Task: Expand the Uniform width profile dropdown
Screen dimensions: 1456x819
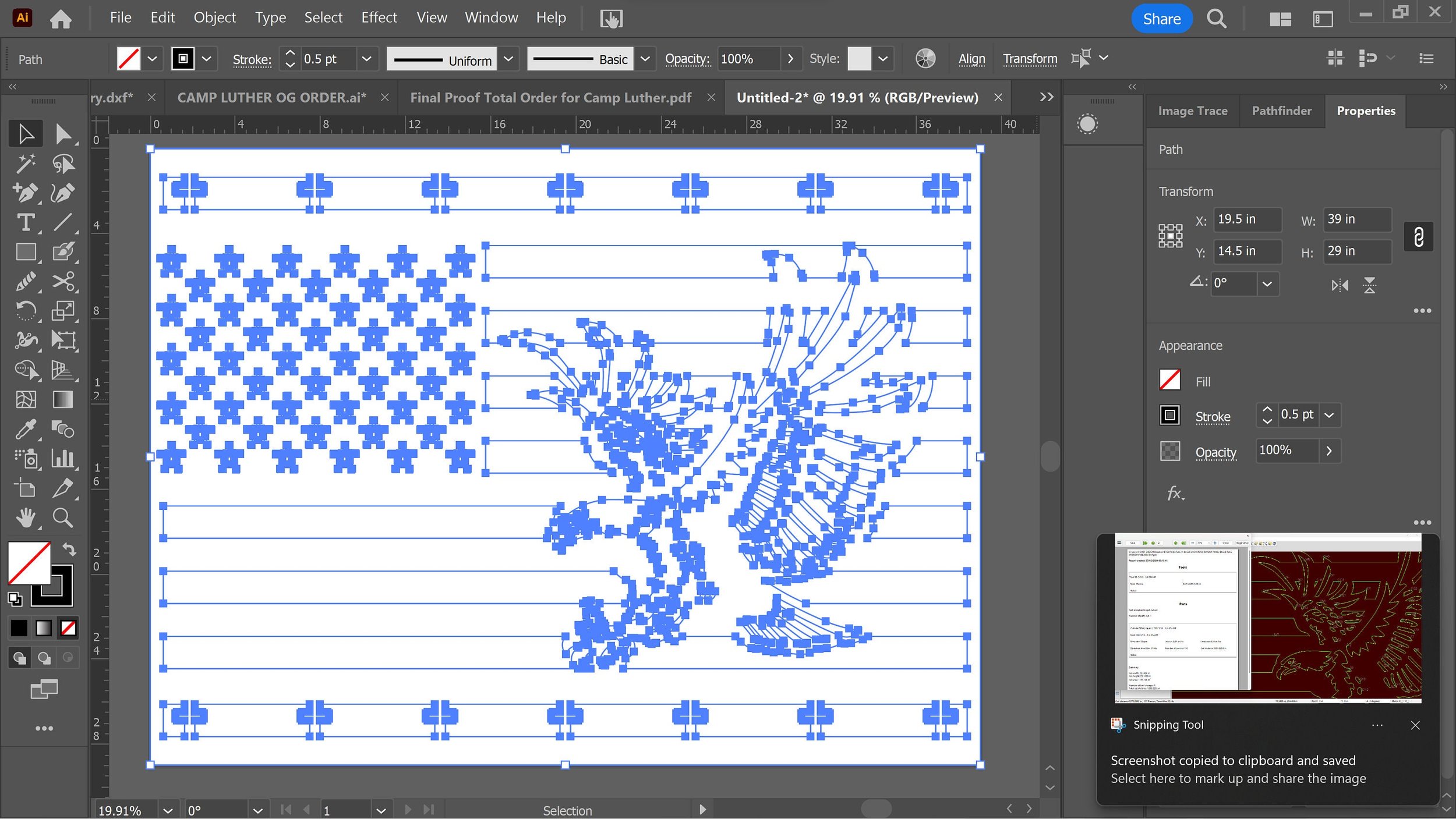Action: point(508,59)
